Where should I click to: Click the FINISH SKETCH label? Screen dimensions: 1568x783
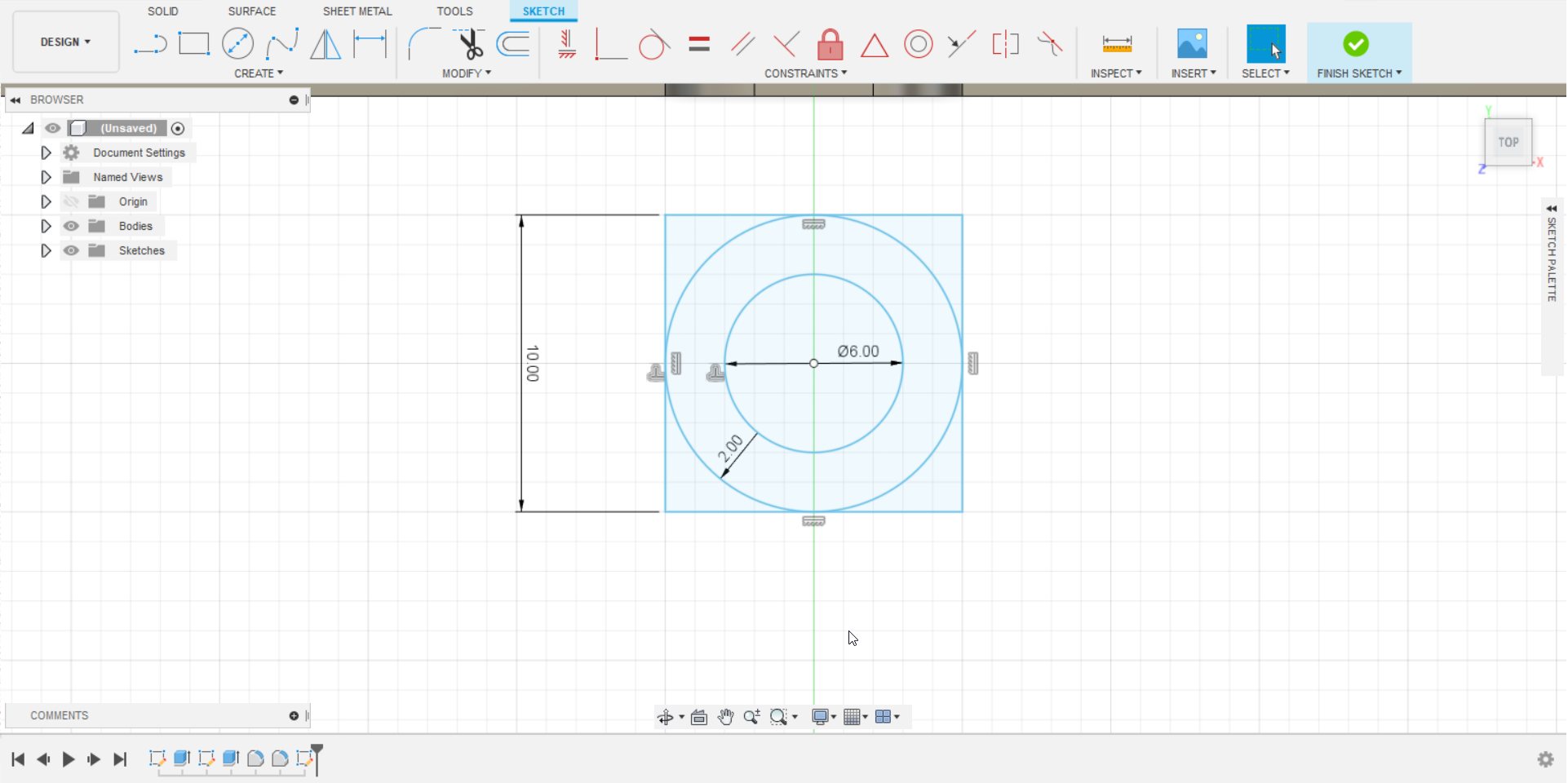coord(1359,73)
